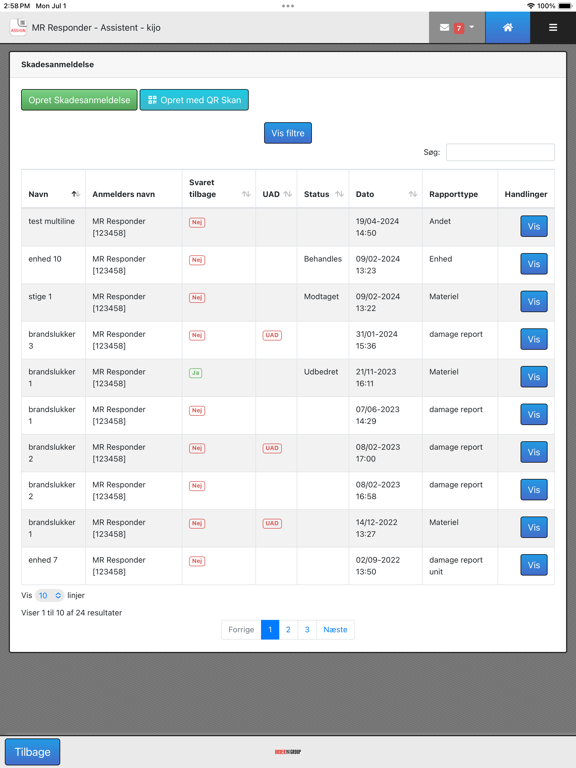The height and width of the screenshot is (768, 576).
Task: Go to page 2
Action: [288, 630]
